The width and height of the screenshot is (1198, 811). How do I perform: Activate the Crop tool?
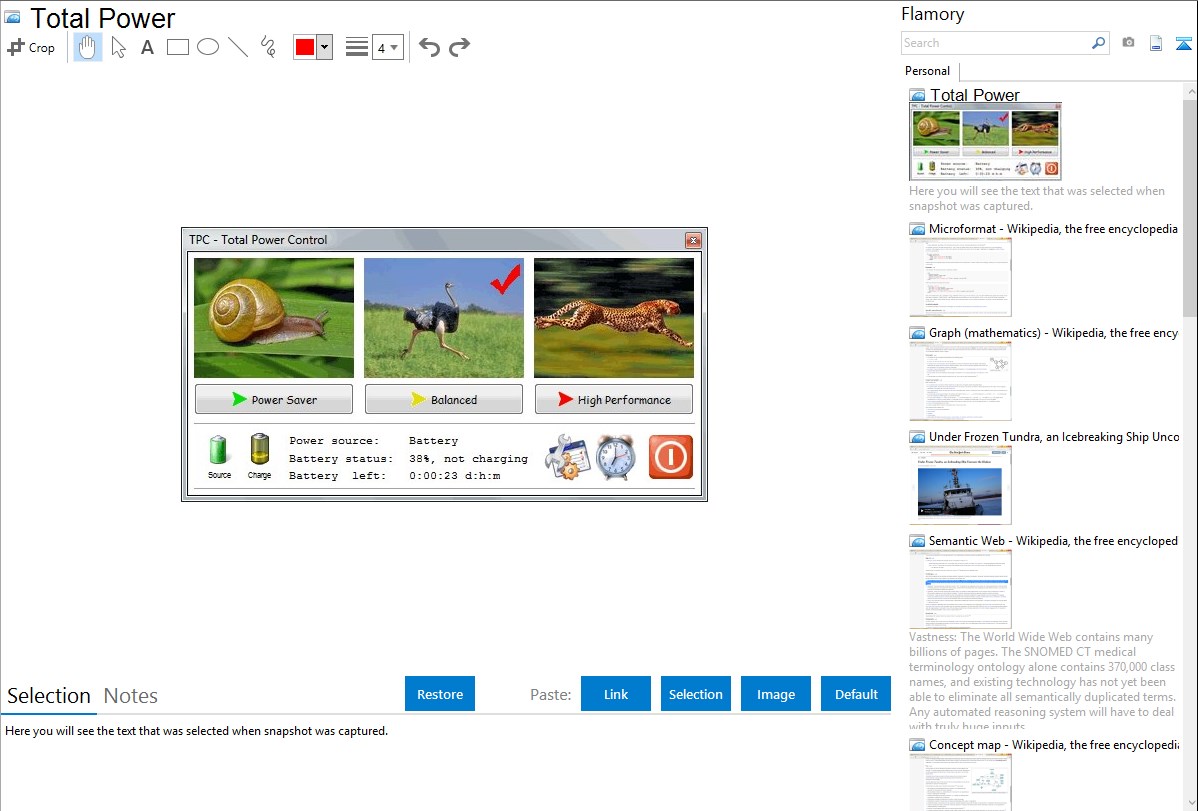point(31,47)
